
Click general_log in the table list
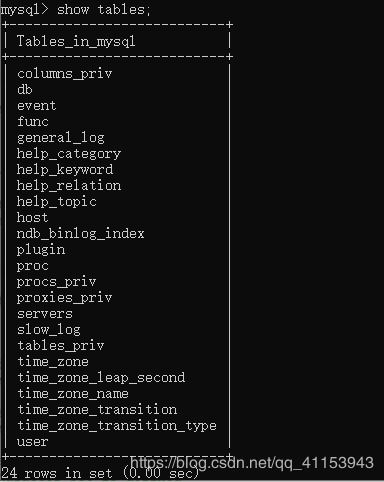(x=61, y=138)
